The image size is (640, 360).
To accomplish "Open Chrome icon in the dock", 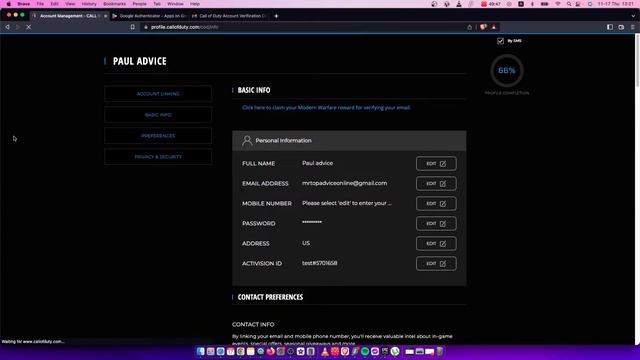I will [240, 351].
